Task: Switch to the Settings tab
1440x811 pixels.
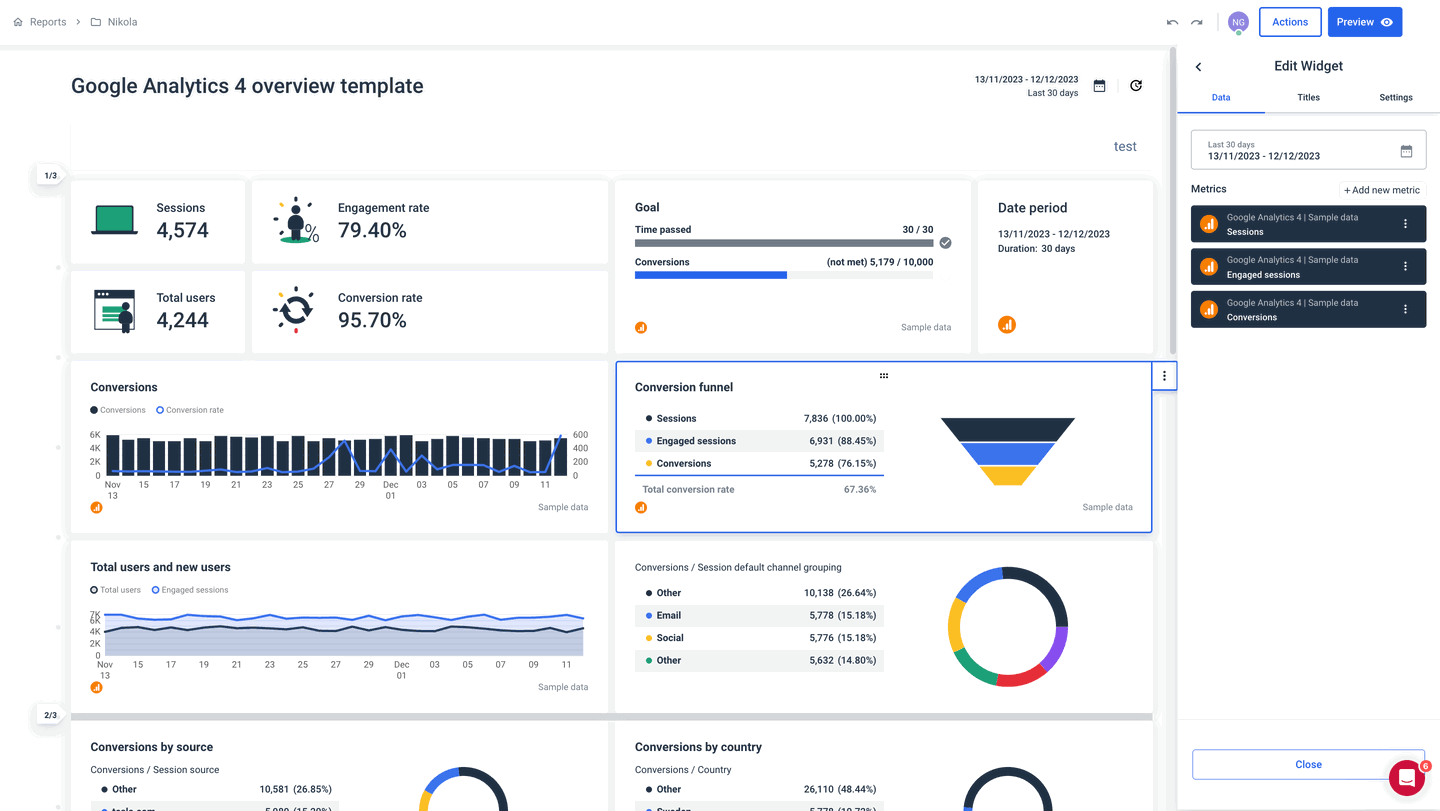Action: click(1396, 97)
